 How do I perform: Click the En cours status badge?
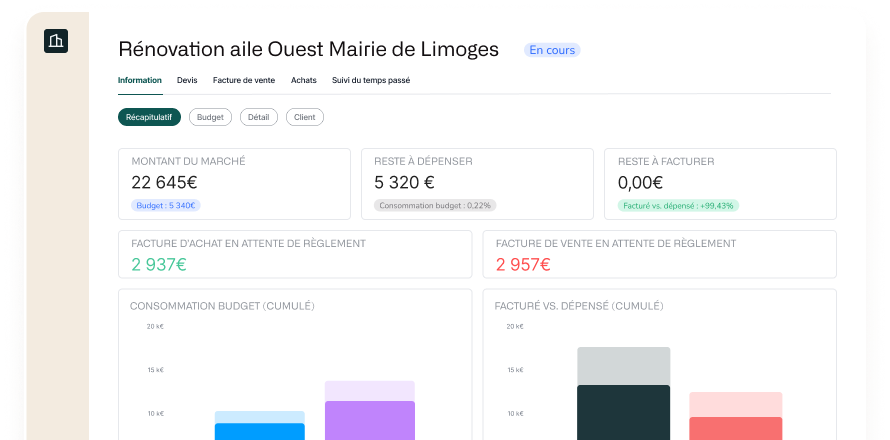(x=552, y=50)
